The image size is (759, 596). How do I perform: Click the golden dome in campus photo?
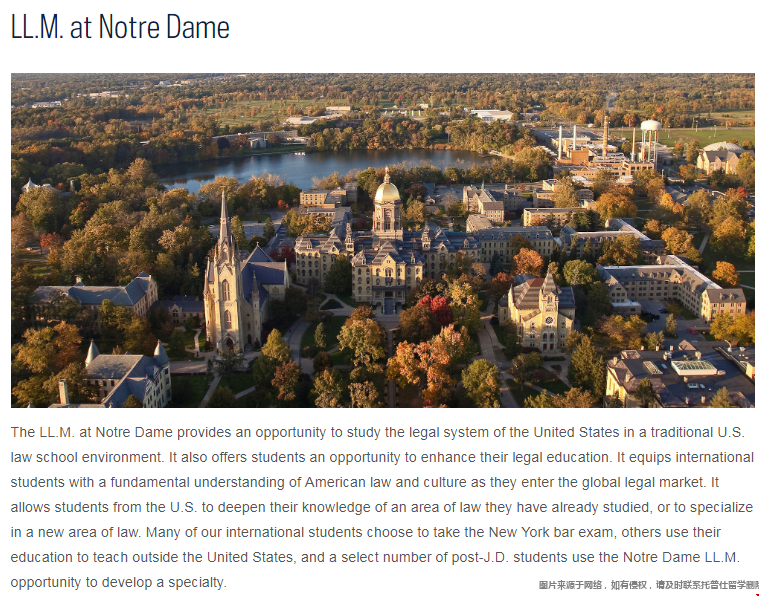(x=387, y=190)
